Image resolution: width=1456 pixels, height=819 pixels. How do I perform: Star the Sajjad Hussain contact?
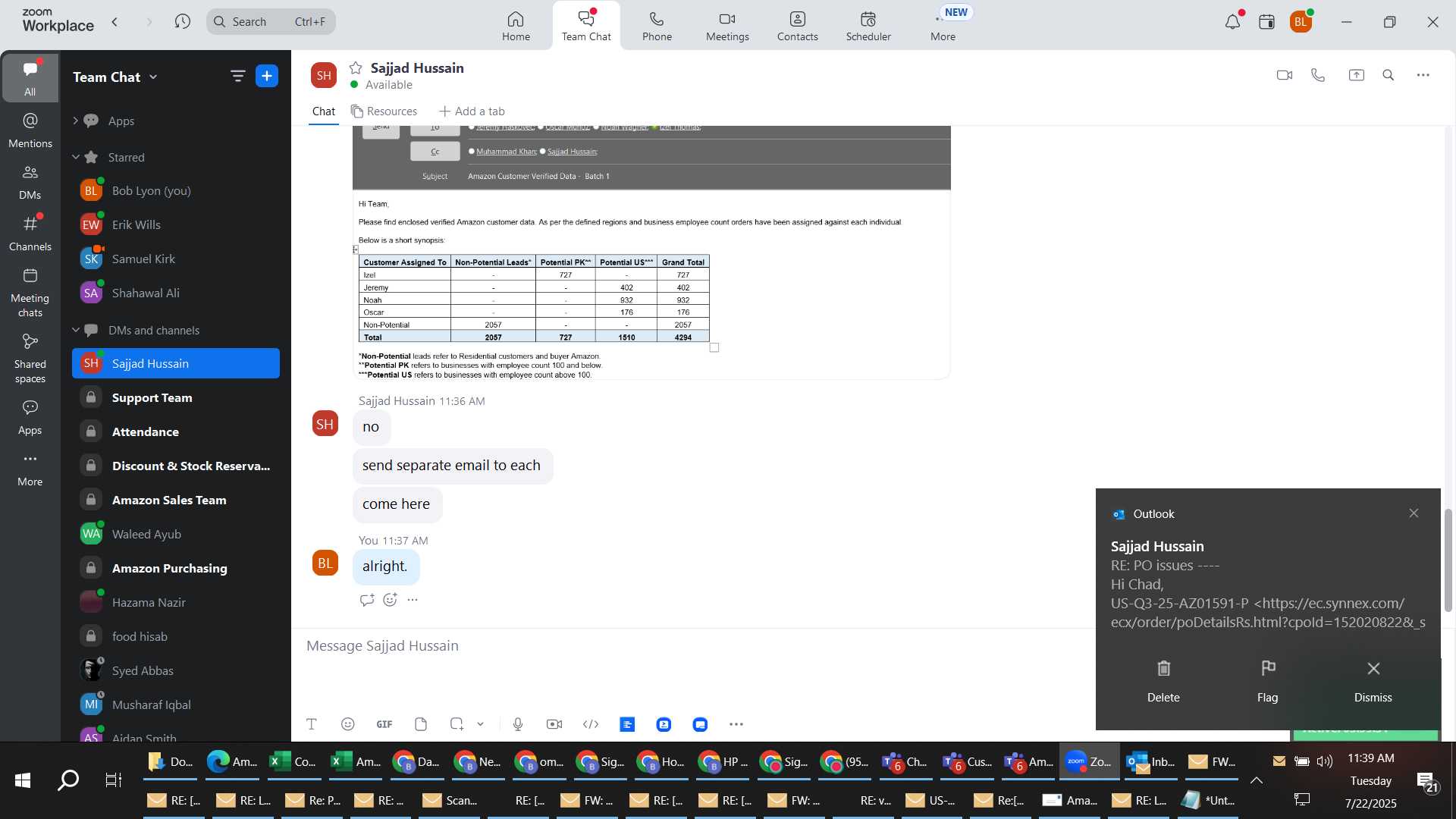pyautogui.click(x=356, y=67)
